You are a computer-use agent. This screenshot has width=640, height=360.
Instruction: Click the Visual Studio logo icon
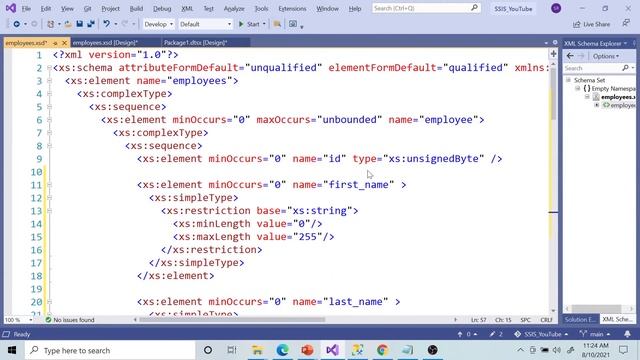(11, 8)
